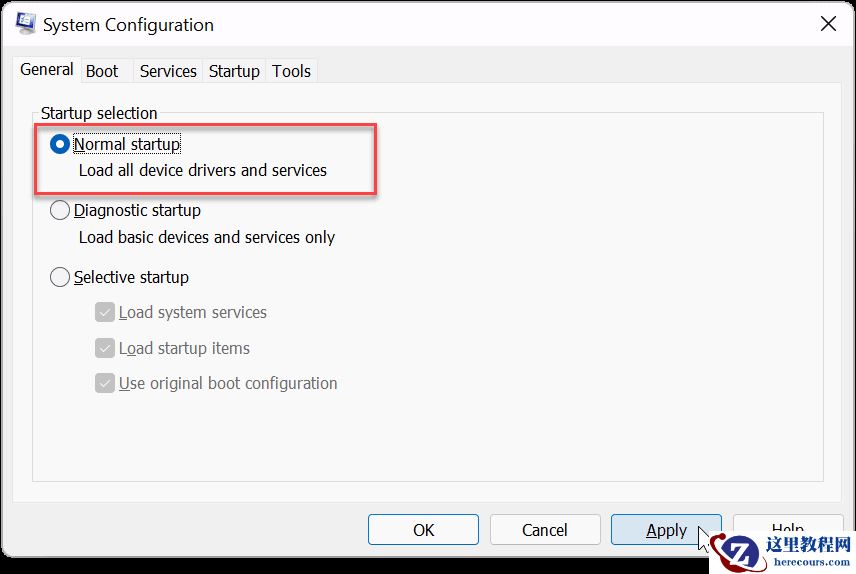This screenshot has height=574, width=856.
Task: Select the Startup tab
Action: click(x=234, y=71)
